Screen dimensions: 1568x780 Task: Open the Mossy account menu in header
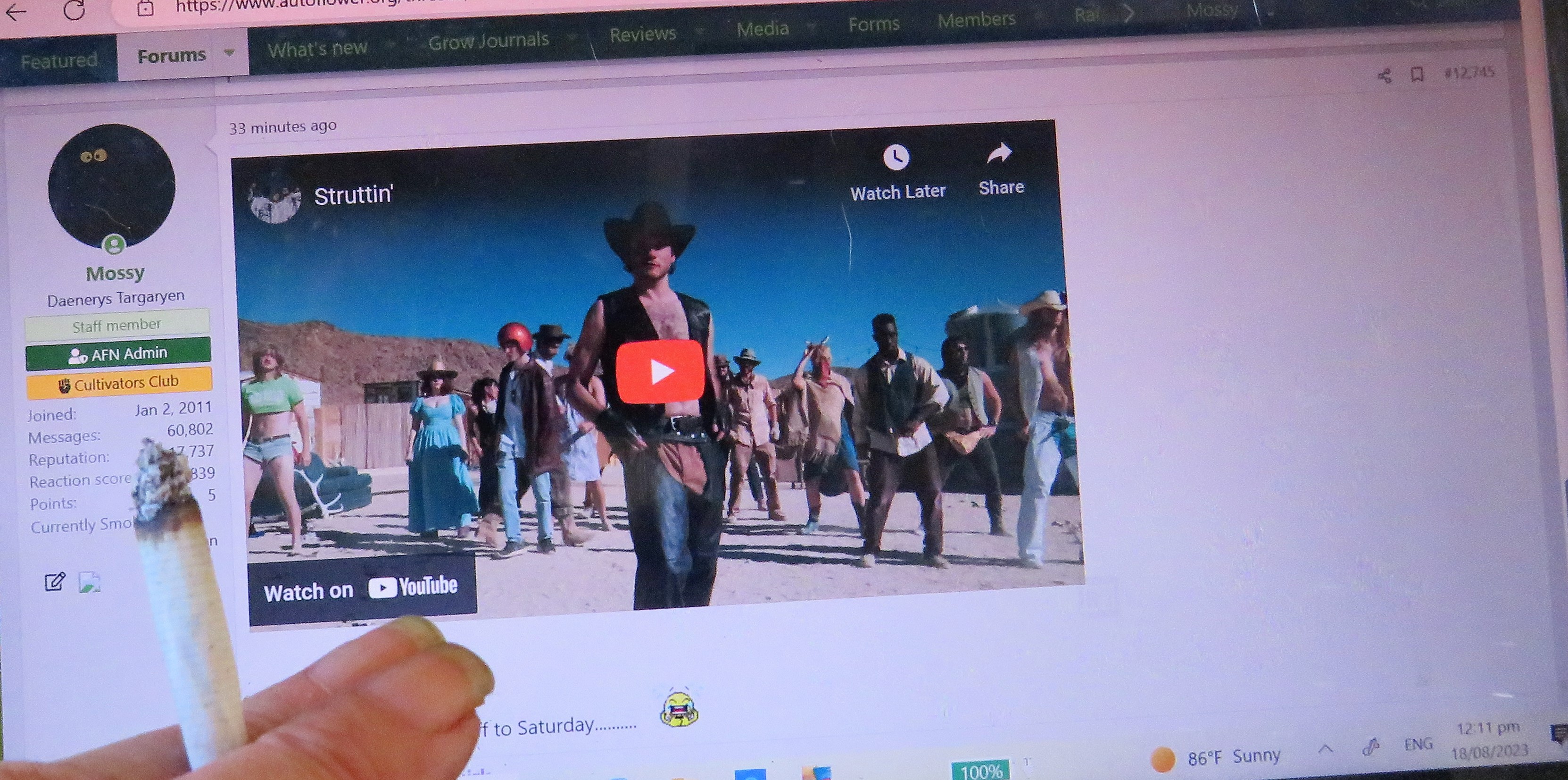click(x=1212, y=10)
